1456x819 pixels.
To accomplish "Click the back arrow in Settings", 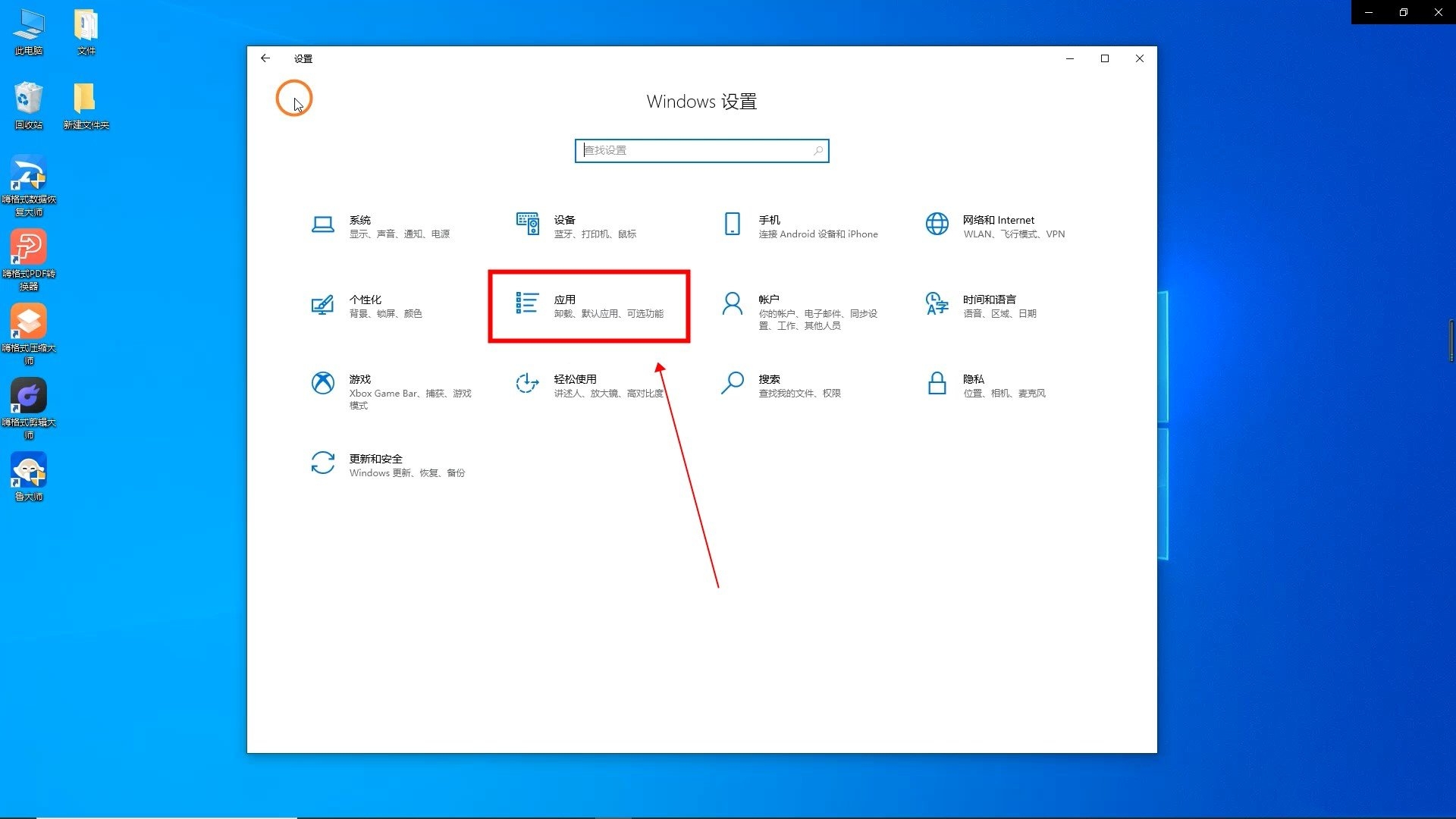I will pyautogui.click(x=265, y=58).
